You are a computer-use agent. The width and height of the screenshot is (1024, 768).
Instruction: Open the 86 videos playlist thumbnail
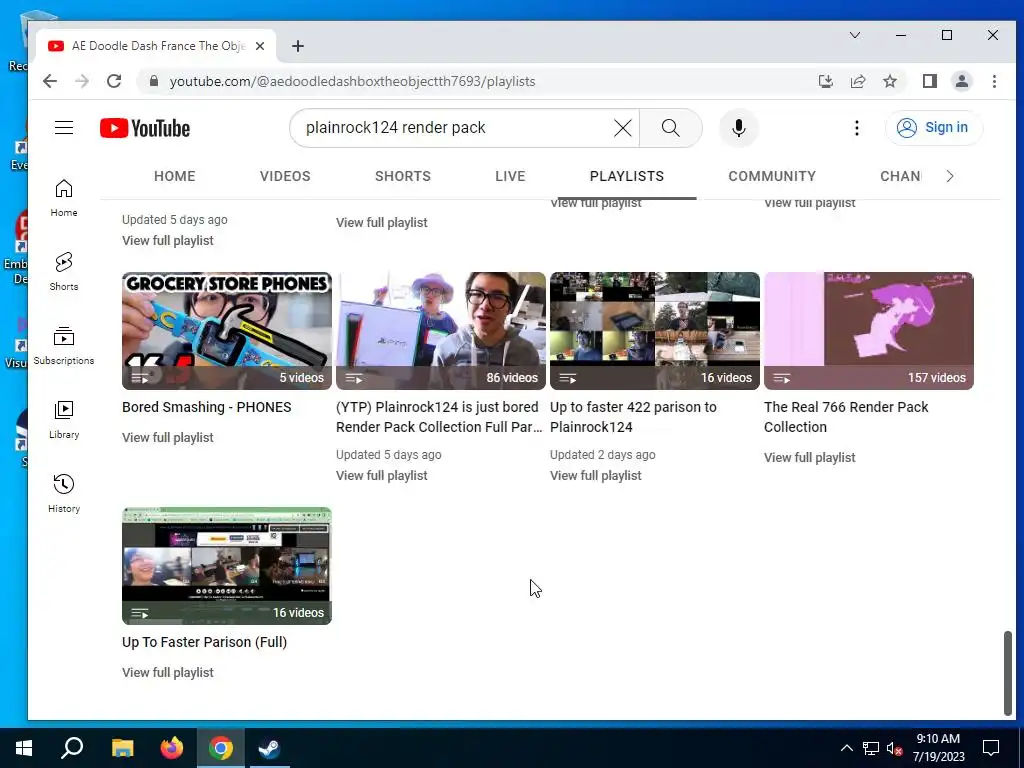pos(441,331)
